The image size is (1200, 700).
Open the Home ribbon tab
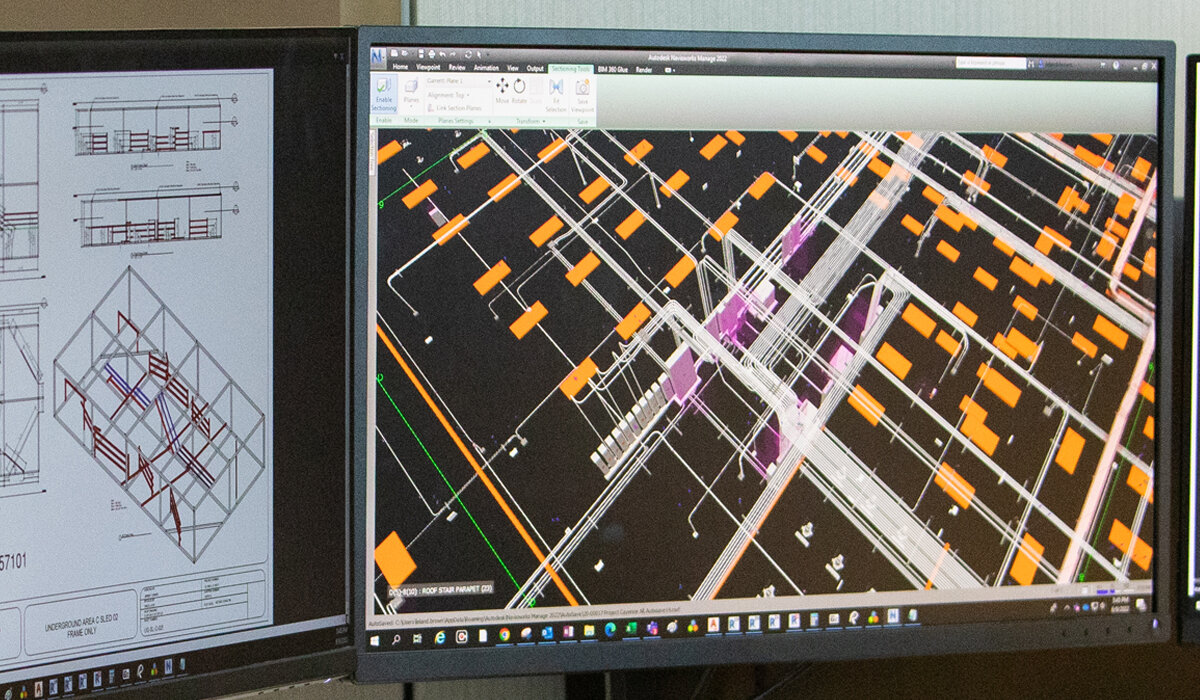coord(400,68)
